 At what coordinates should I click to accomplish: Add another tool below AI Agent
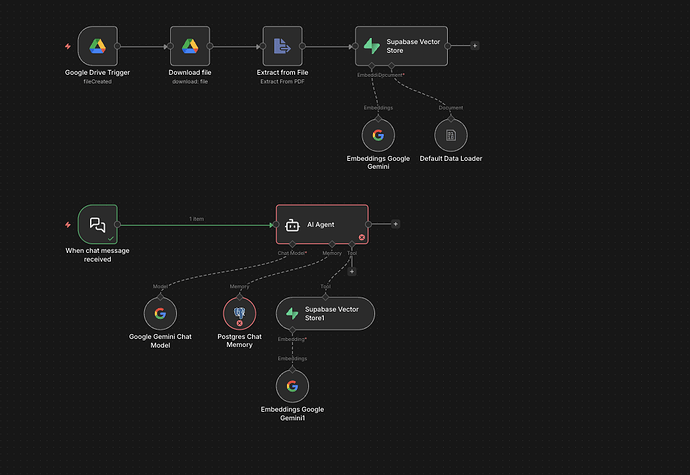pos(352,272)
